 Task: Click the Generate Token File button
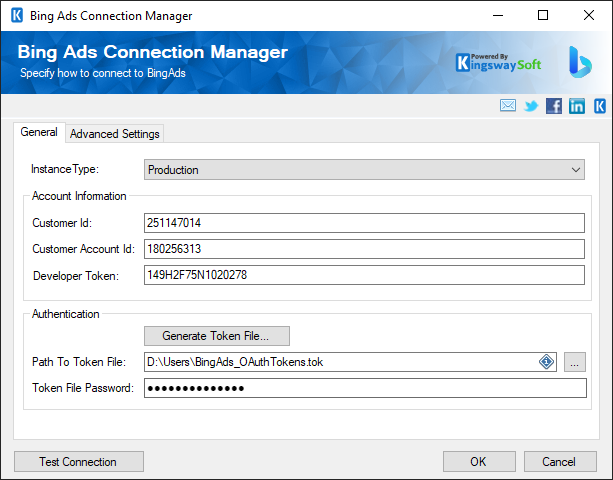click(217, 336)
